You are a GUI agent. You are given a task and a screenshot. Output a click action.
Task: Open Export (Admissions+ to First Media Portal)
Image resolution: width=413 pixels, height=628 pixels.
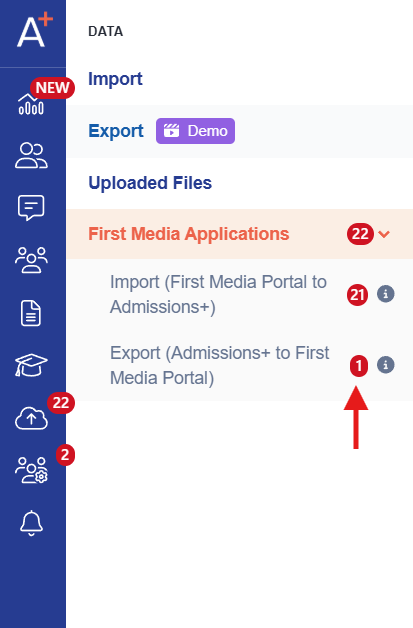pyautogui.click(x=220, y=365)
